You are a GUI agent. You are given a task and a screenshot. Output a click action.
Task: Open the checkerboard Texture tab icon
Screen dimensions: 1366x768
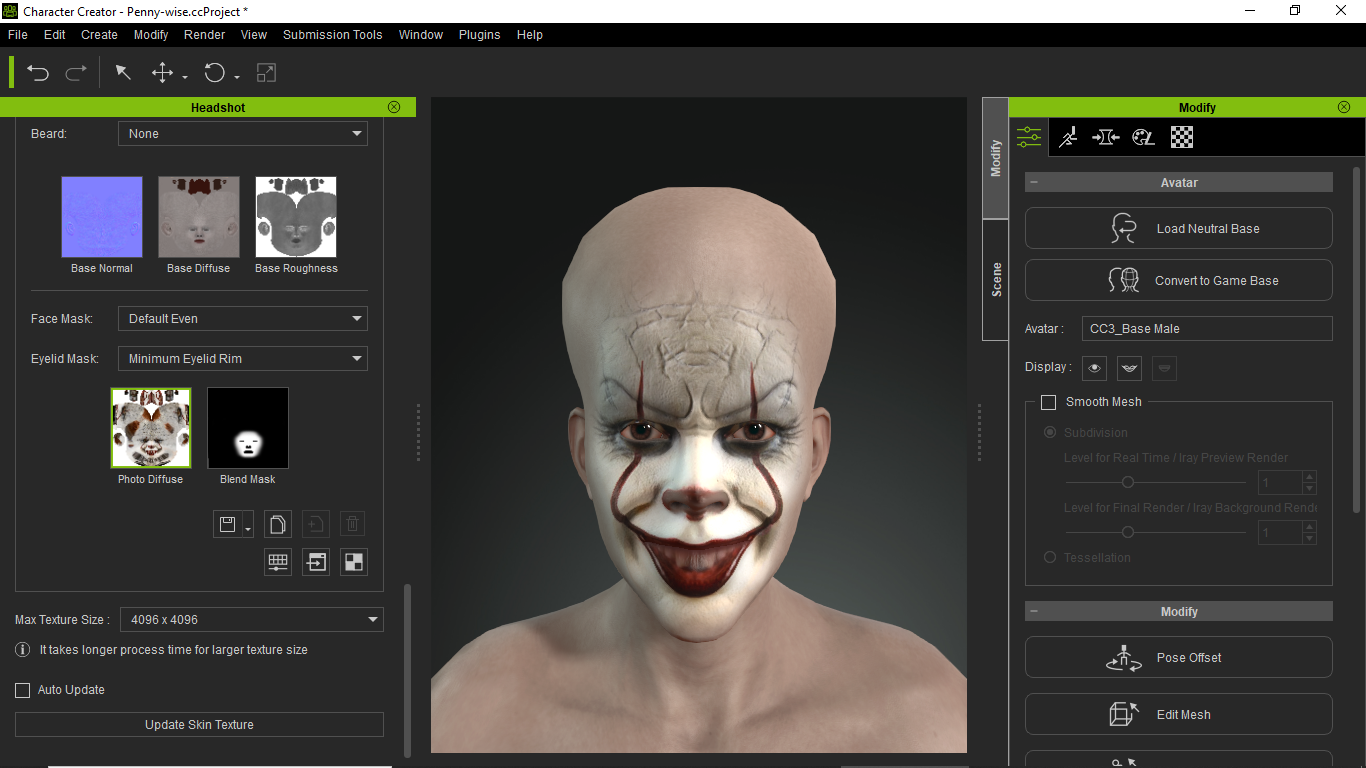(1182, 137)
